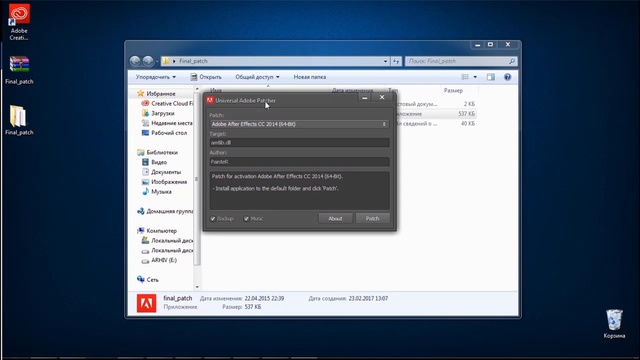Open Creative Cloud Files in sidebar
This screenshot has width=640, height=360.
[x=167, y=103]
